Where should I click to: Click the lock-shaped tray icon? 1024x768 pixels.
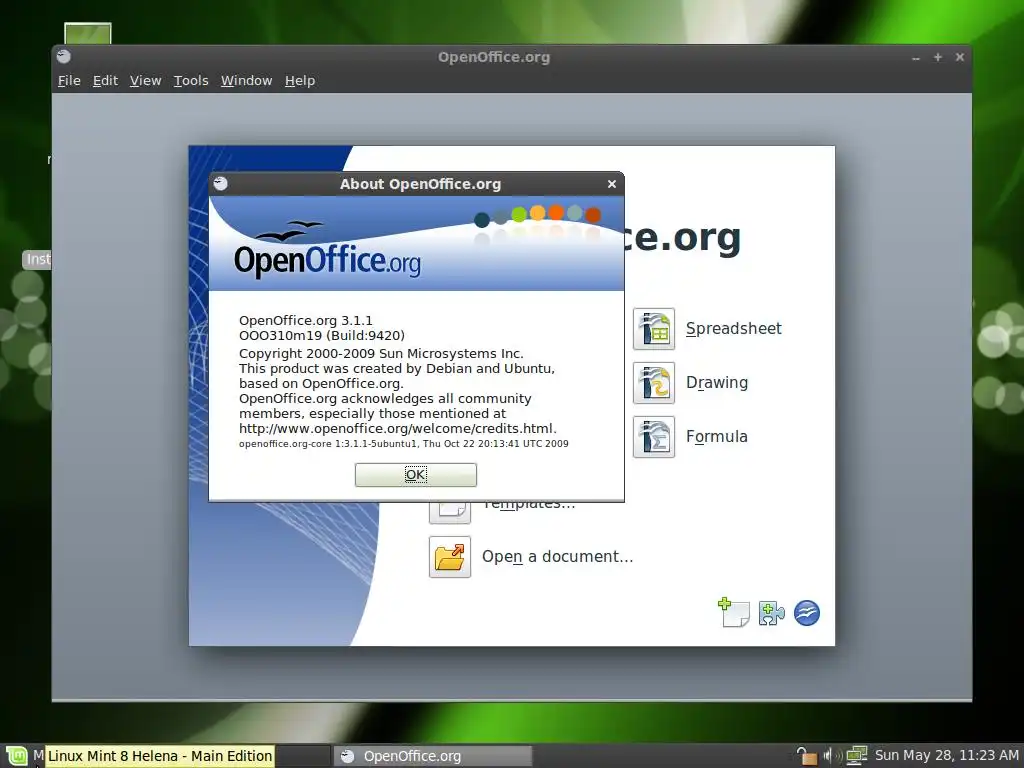coord(807,756)
